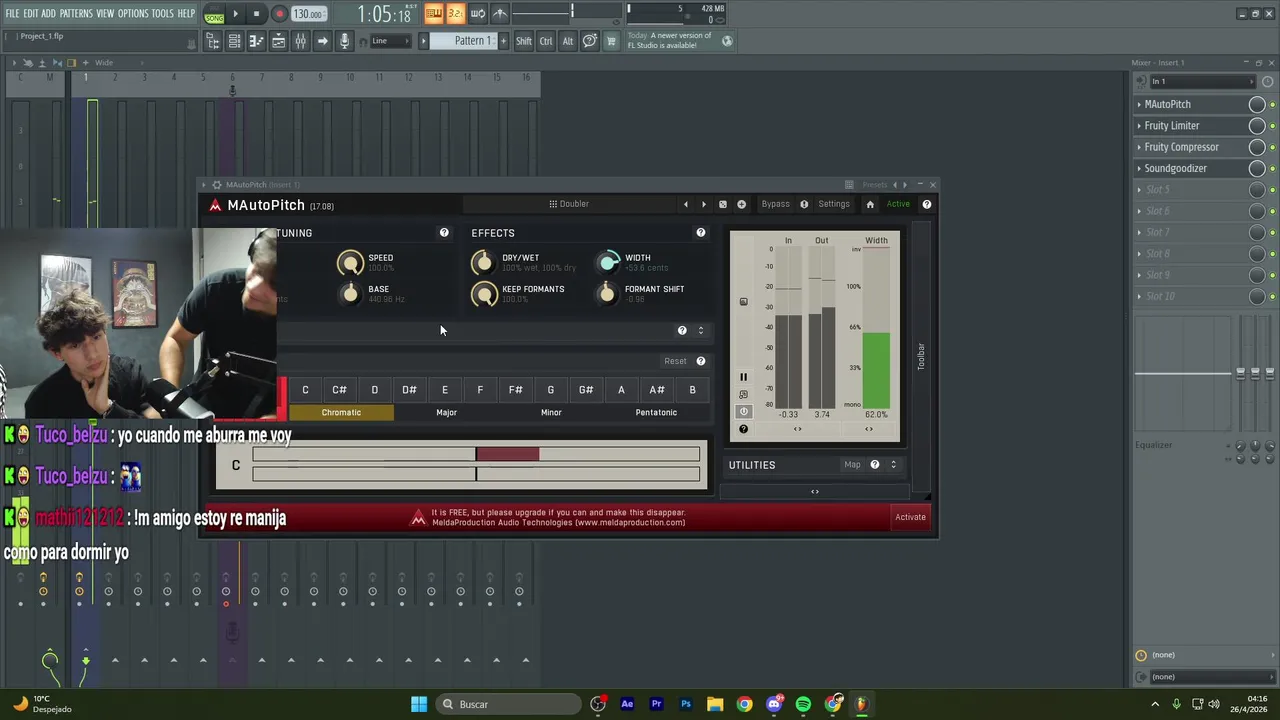
Task: Toggle Fruity Limiter slot enable LED
Action: [1272, 126]
